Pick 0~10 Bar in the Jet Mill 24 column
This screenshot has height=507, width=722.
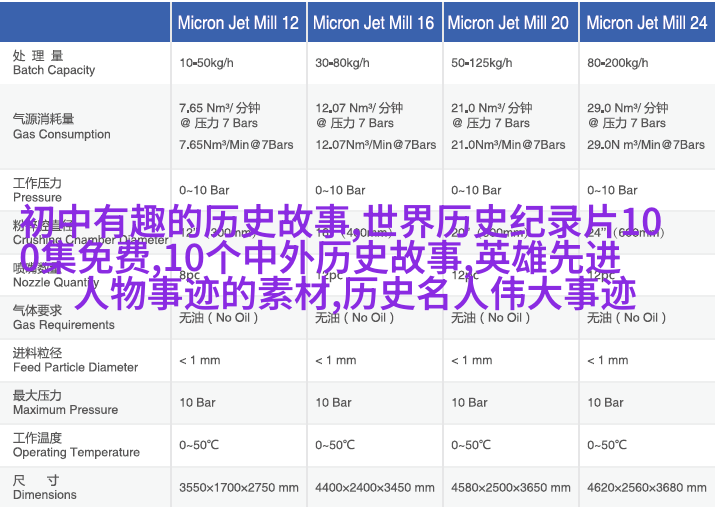point(612,190)
